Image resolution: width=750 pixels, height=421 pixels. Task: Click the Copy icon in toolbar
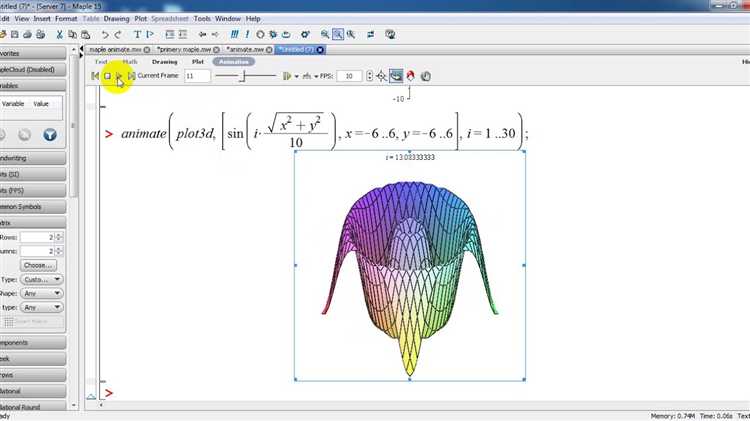point(72,34)
